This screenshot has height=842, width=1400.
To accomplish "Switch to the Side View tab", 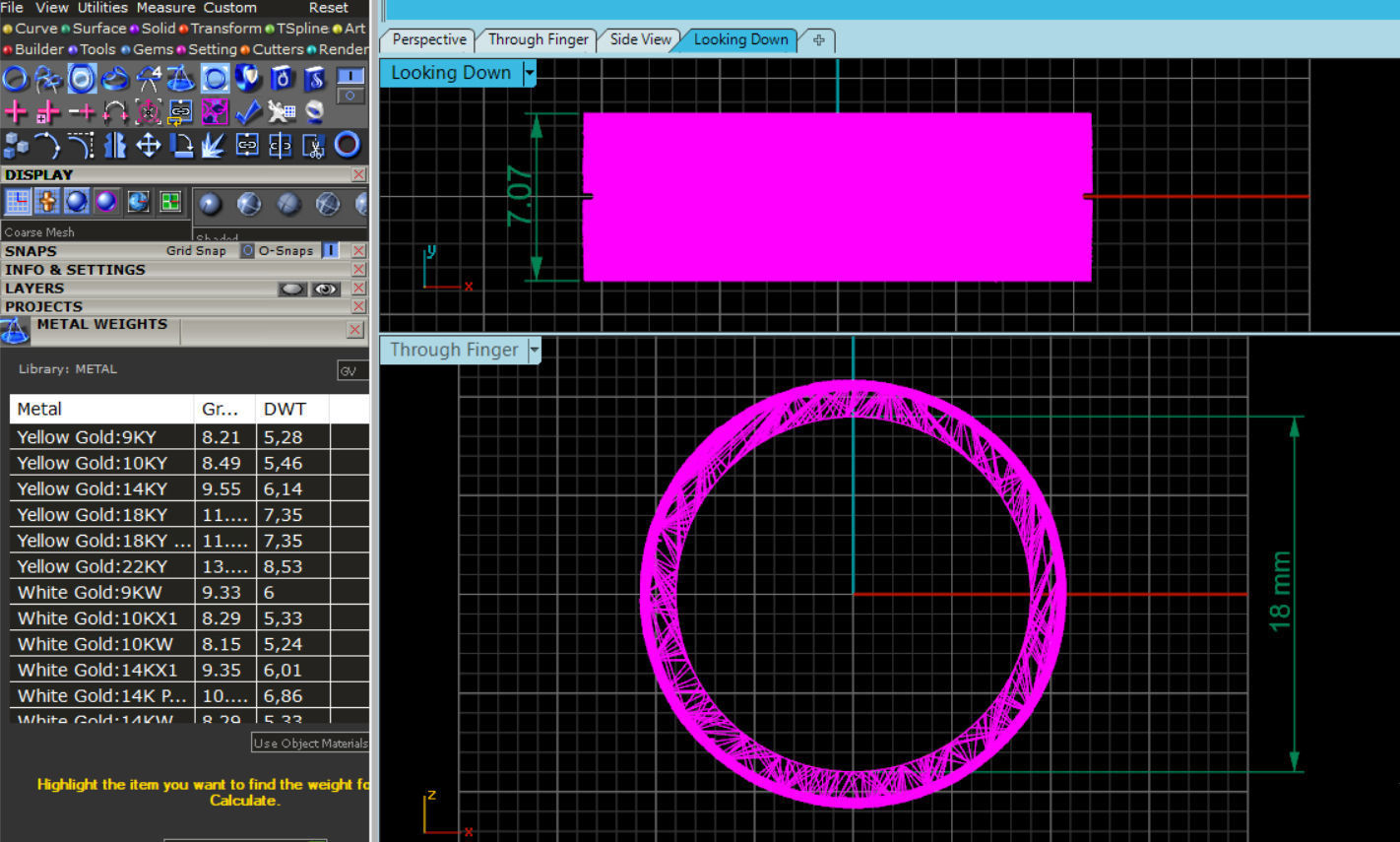I will pos(640,39).
